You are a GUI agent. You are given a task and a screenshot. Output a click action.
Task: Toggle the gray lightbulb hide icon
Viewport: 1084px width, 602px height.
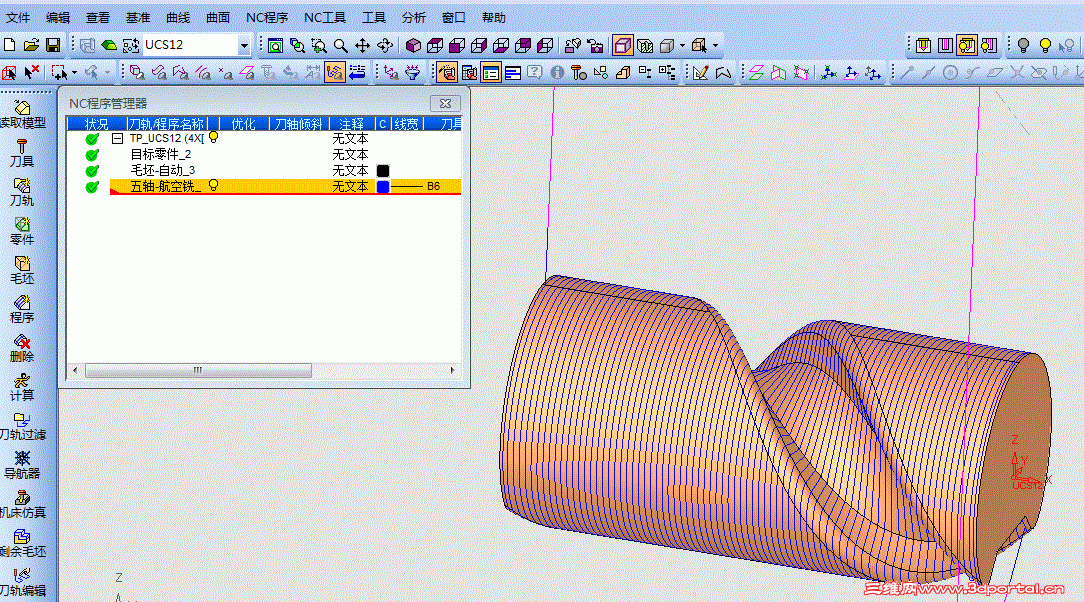(1023, 46)
